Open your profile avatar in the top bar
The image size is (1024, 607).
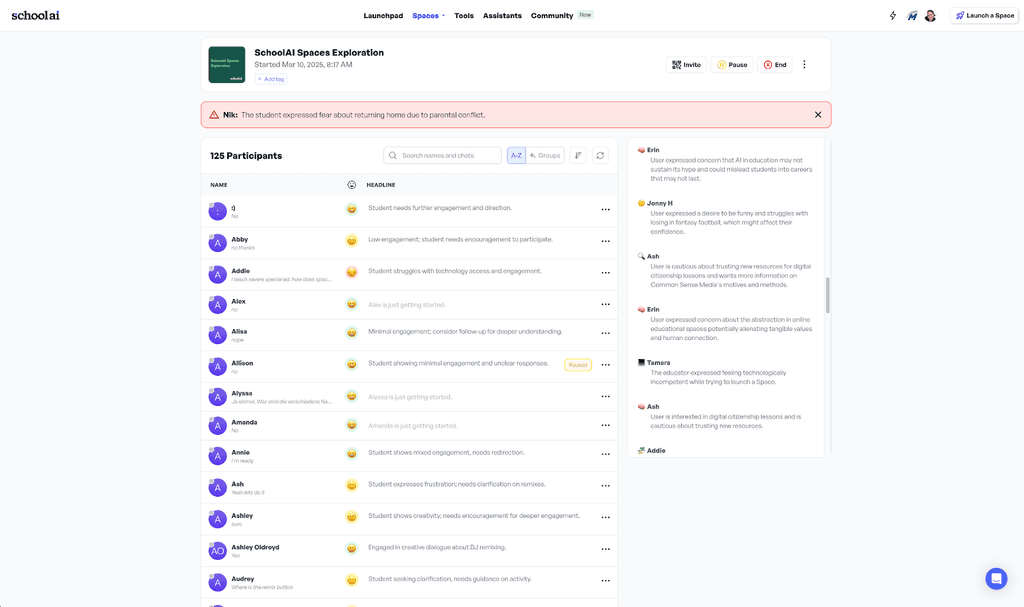point(930,14)
